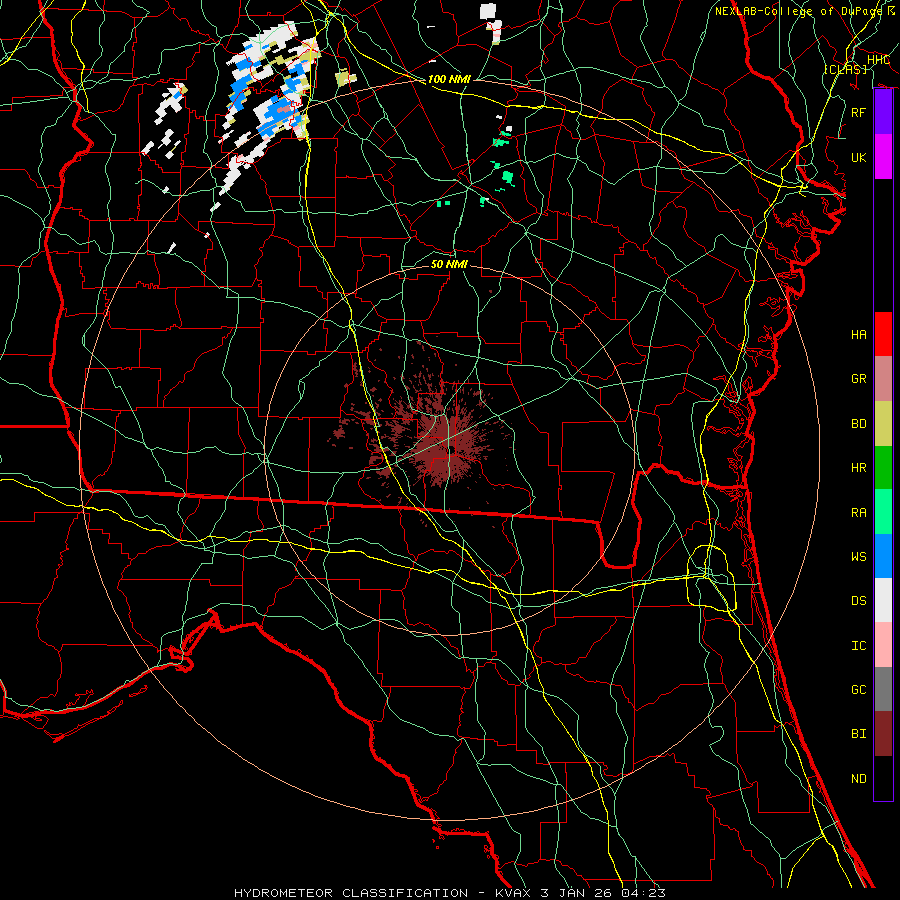Click the GC gray legend swatch

pyautogui.click(x=883, y=689)
